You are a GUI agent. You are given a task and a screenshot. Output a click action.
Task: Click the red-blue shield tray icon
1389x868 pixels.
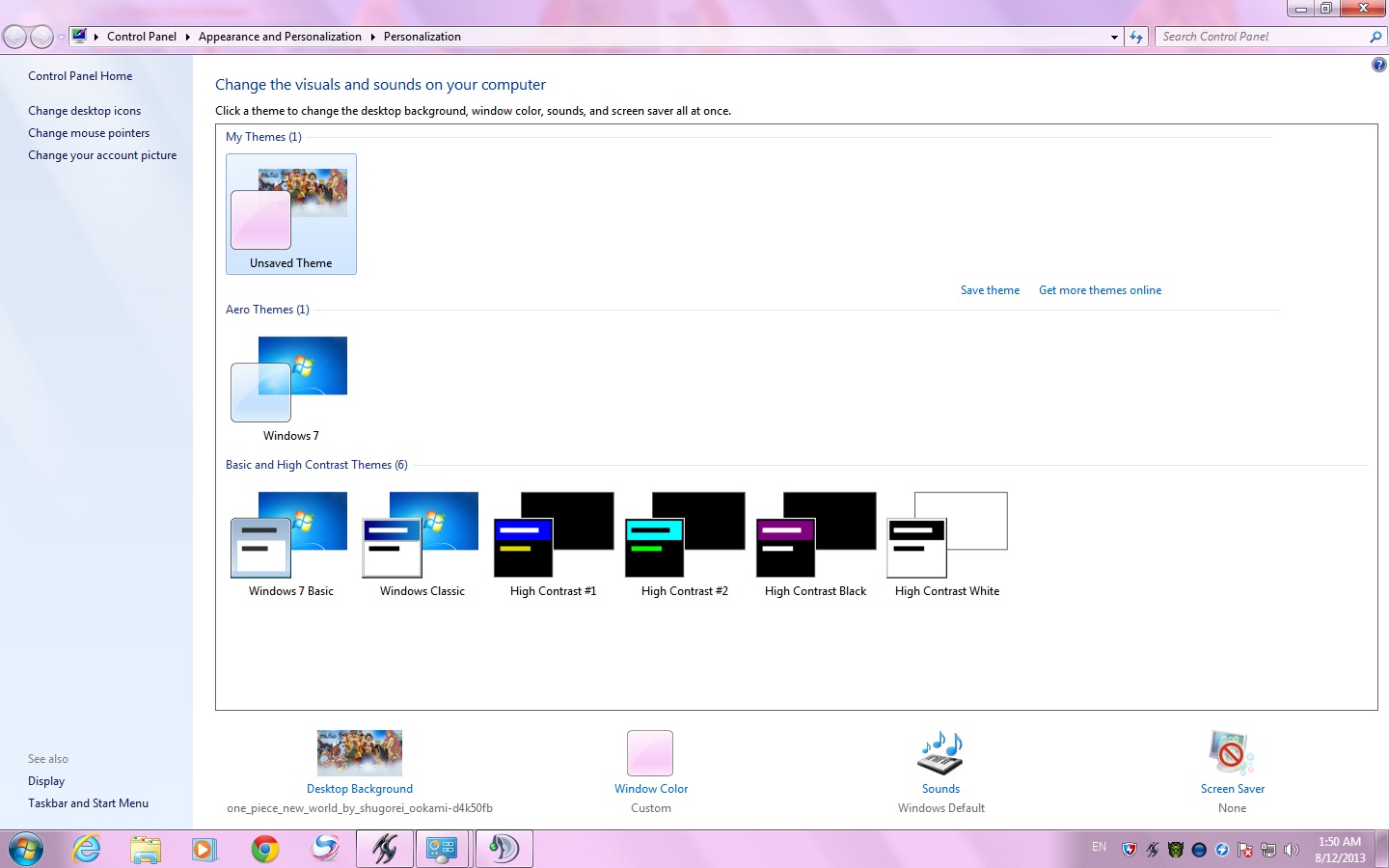tap(1130, 850)
